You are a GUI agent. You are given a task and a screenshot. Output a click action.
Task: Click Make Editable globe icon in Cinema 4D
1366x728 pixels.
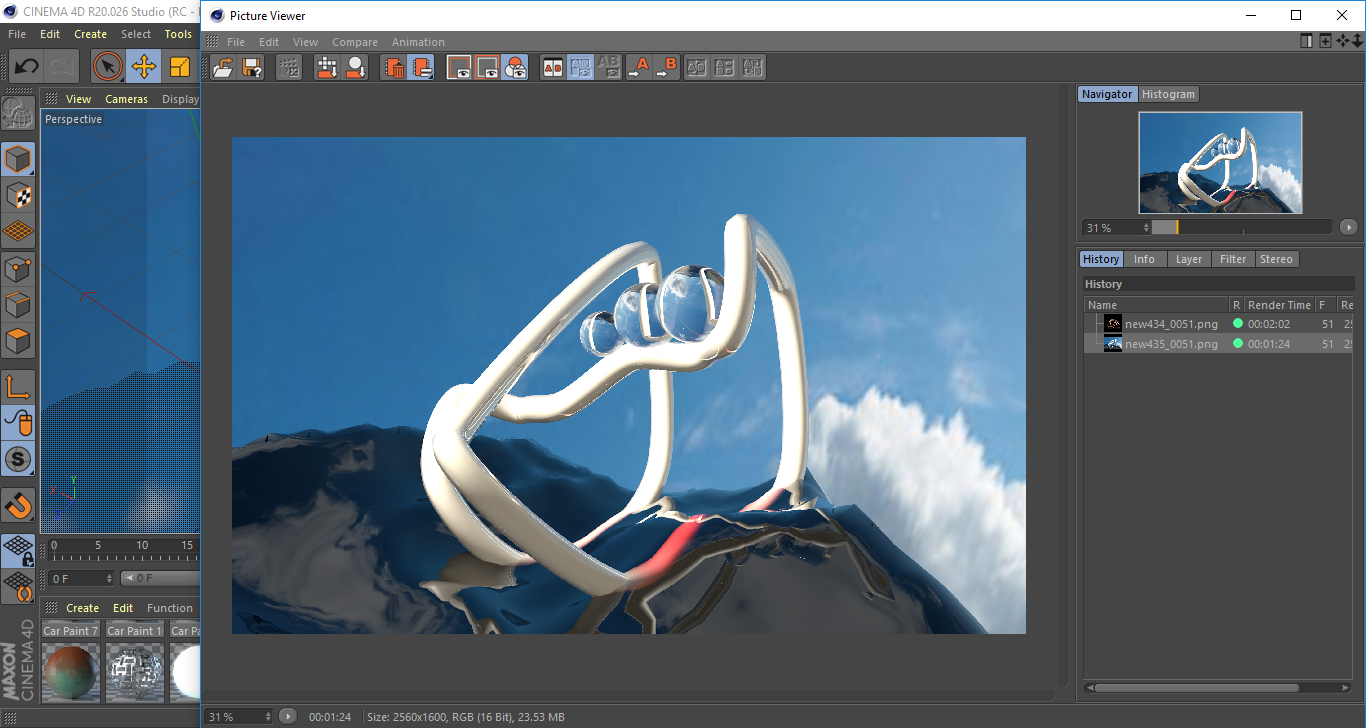coord(18,113)
